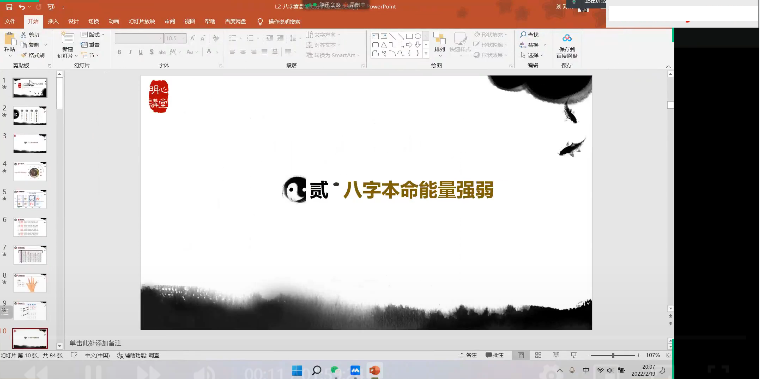760x379 pixels.
Task: Click the Text Direction button
Action: (x=324, y=35)
